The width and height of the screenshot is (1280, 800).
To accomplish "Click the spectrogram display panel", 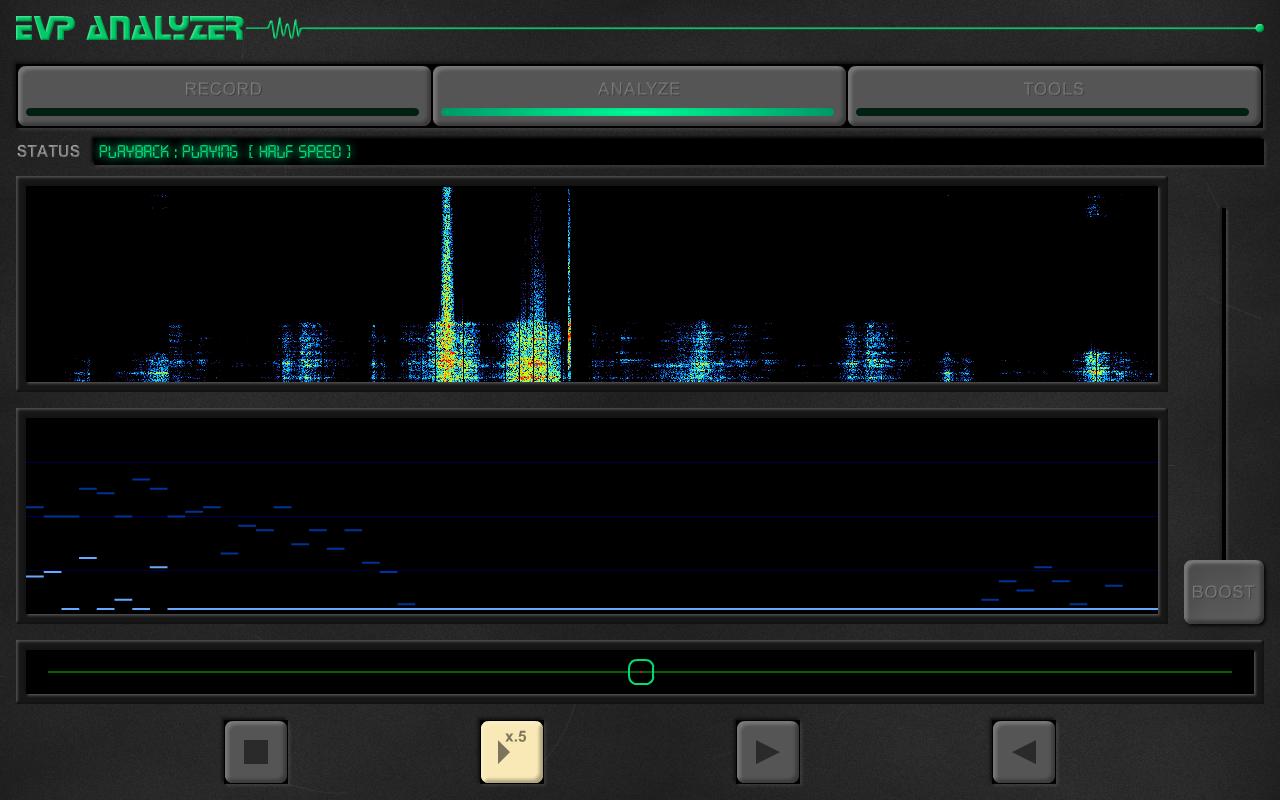I will (x=592, y=284).
